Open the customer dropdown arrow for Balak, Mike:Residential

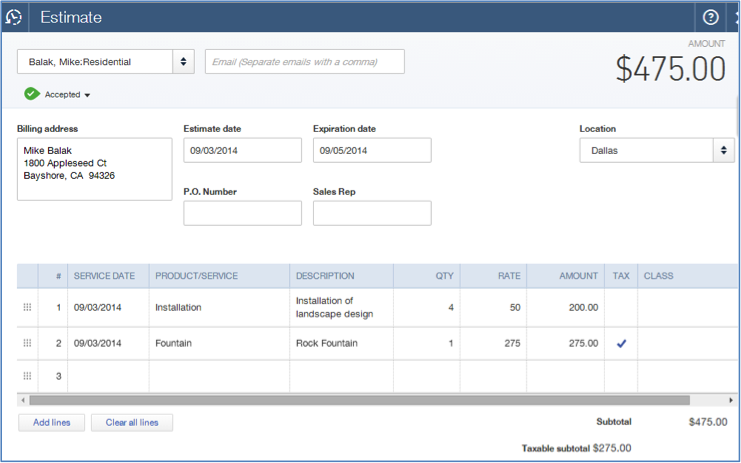(x=183, y=61)
